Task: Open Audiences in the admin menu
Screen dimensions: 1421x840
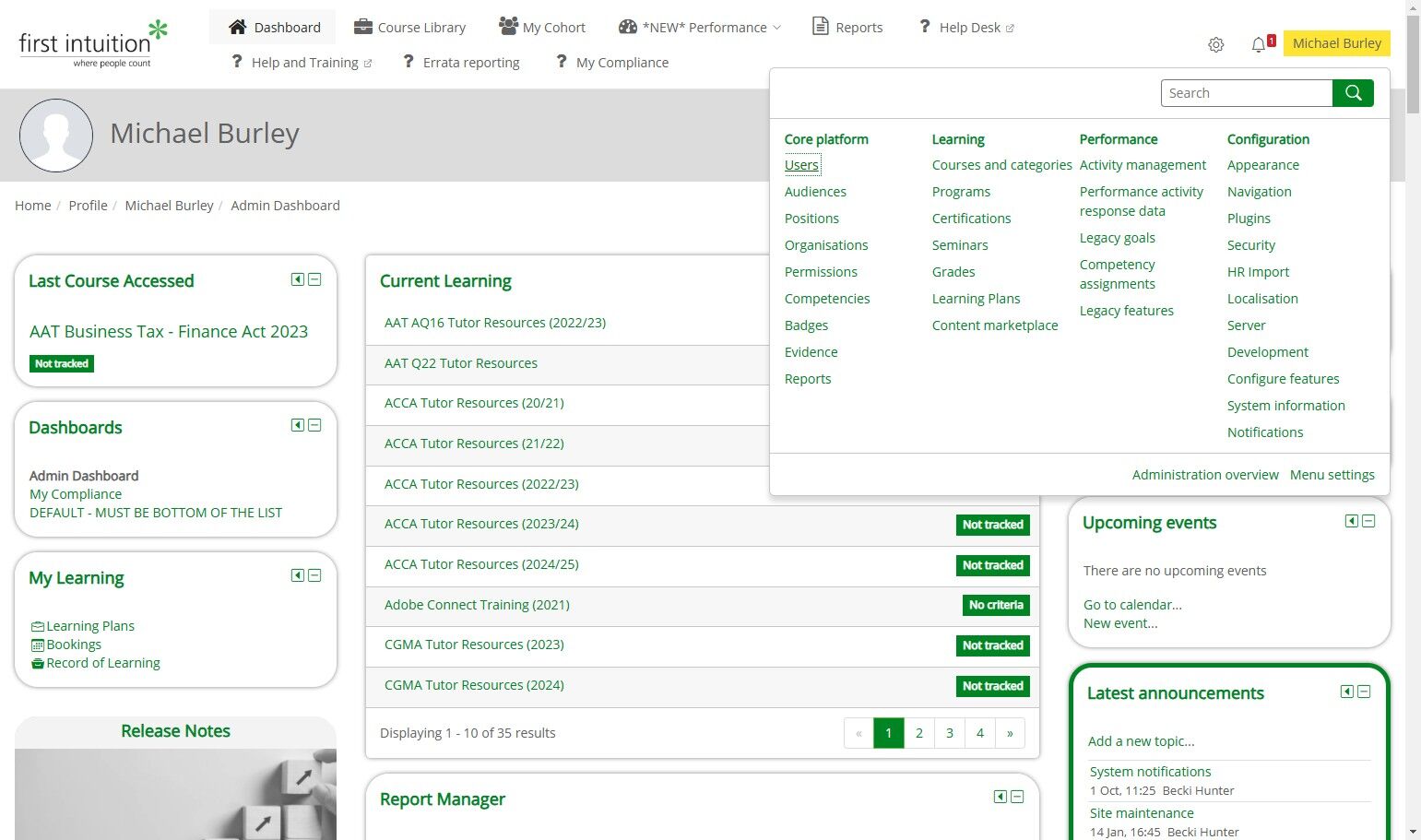Action: click(x=815, y=192)
